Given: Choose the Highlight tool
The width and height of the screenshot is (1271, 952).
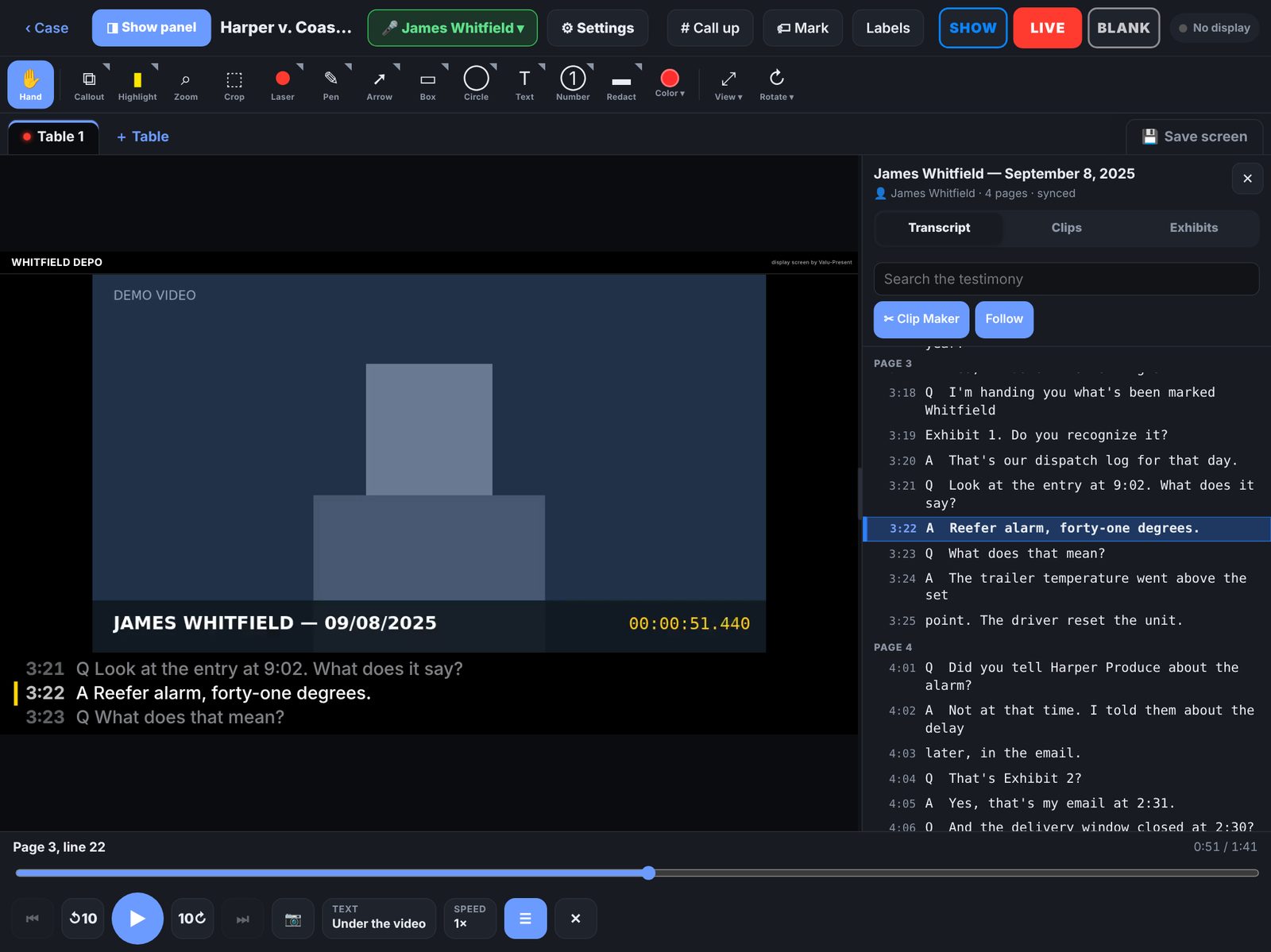Looking at the screenshot, I should click(x=137, y=84).
